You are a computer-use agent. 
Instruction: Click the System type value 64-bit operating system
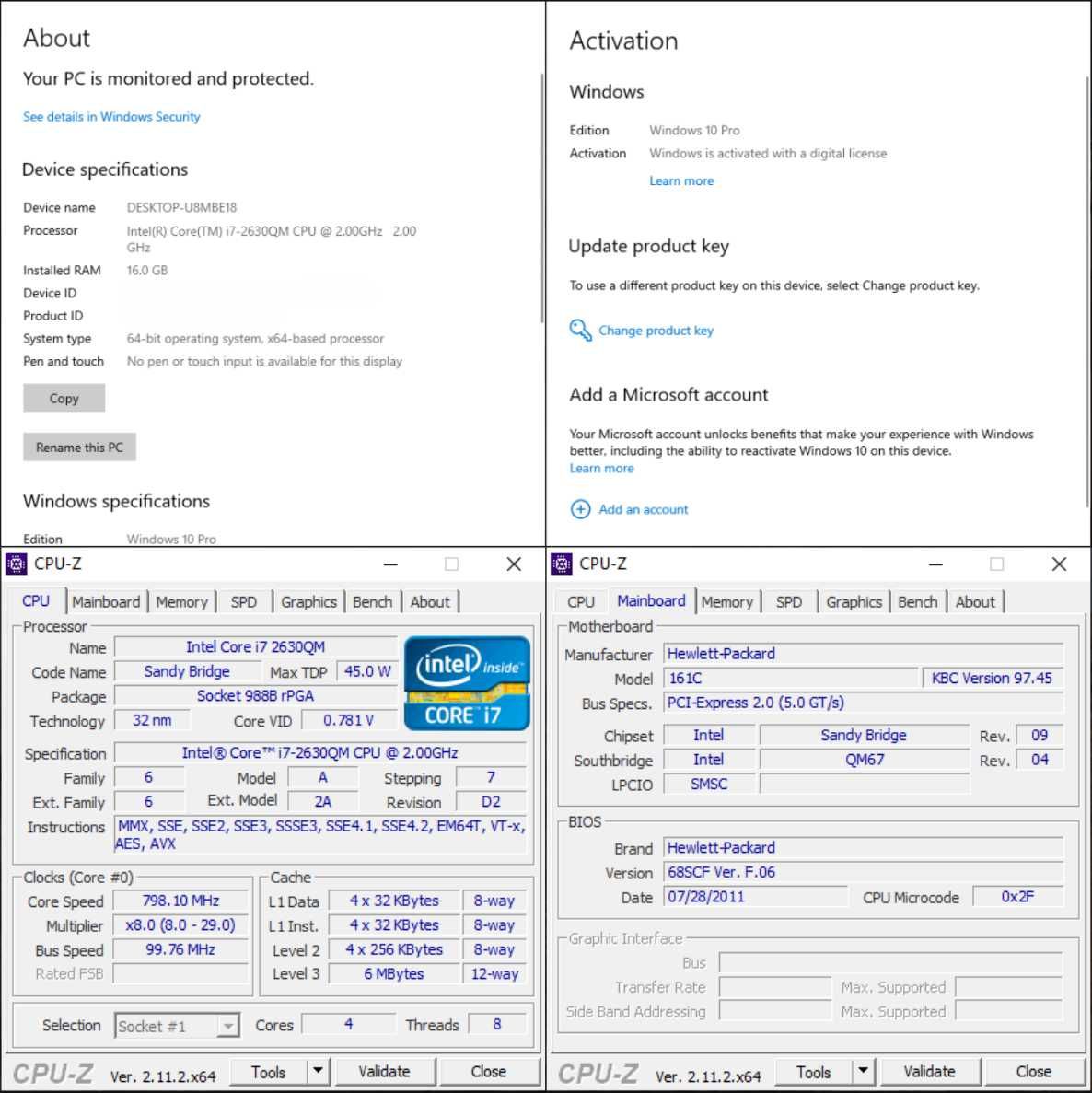[255, 339]
